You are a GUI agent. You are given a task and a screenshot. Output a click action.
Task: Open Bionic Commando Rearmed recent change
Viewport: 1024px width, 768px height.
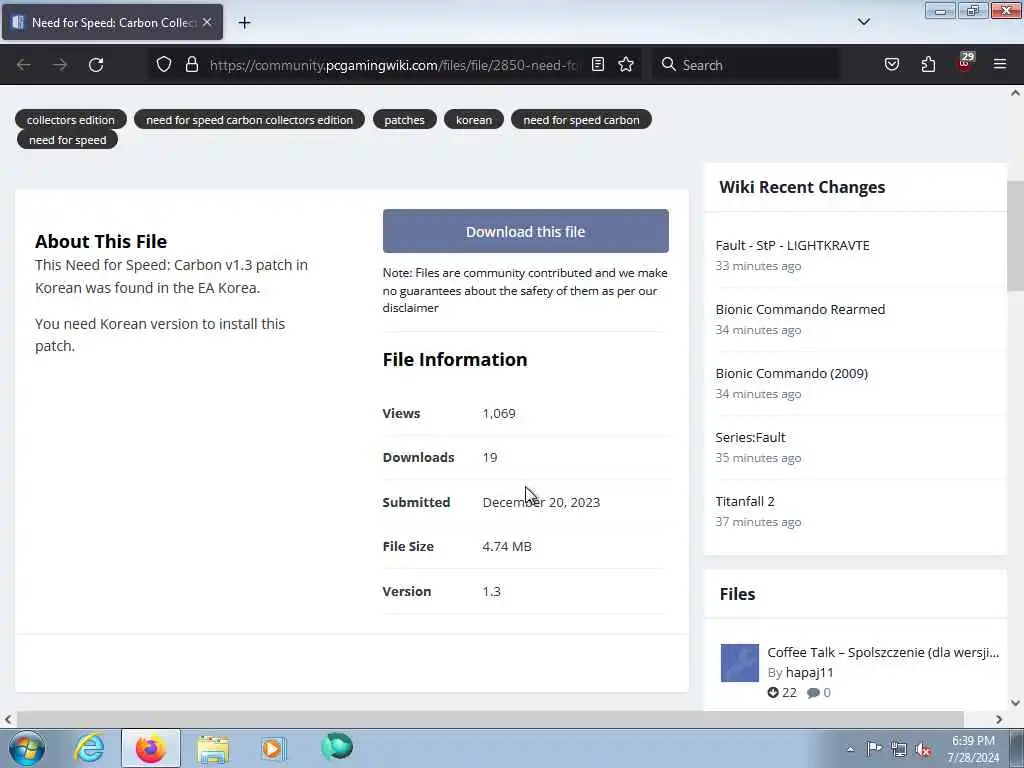click(800, 309)
